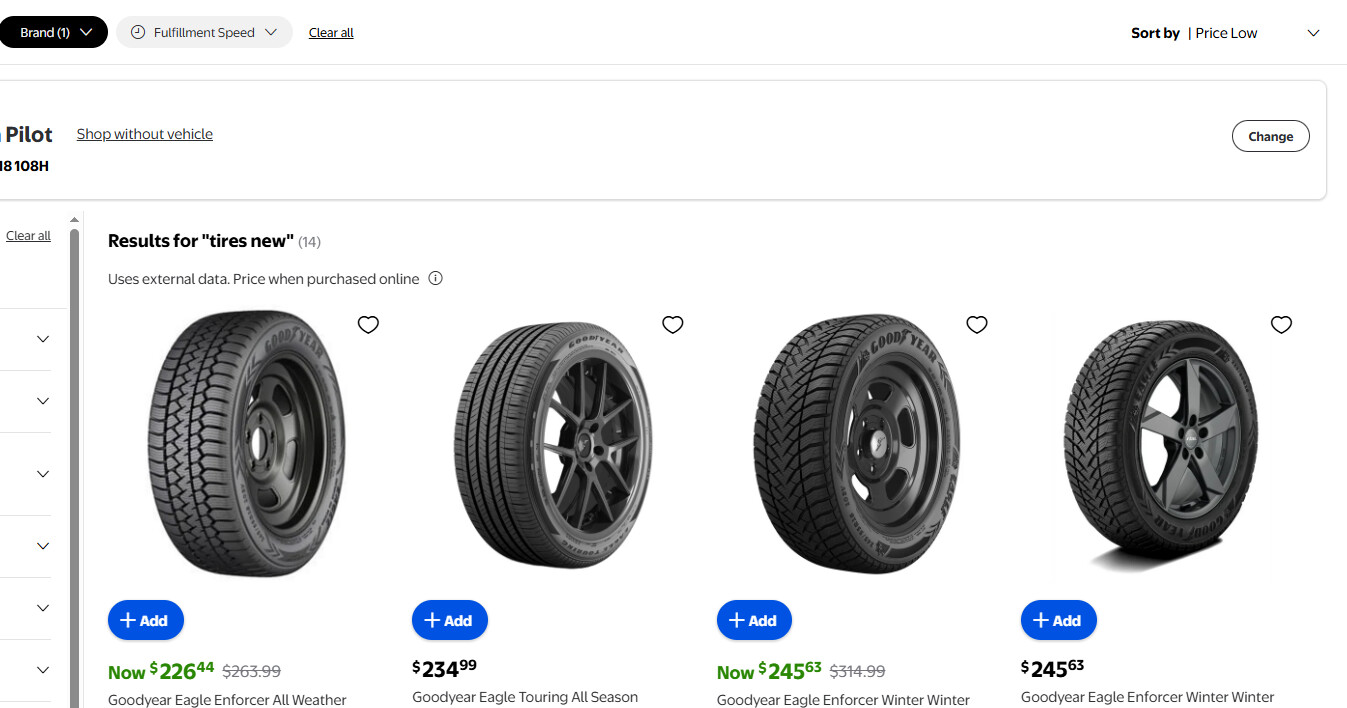Viewport: 1347px width, 708px height.
Task: Add the fourth Goodyear winter tire
Action: click(1058, 620)
